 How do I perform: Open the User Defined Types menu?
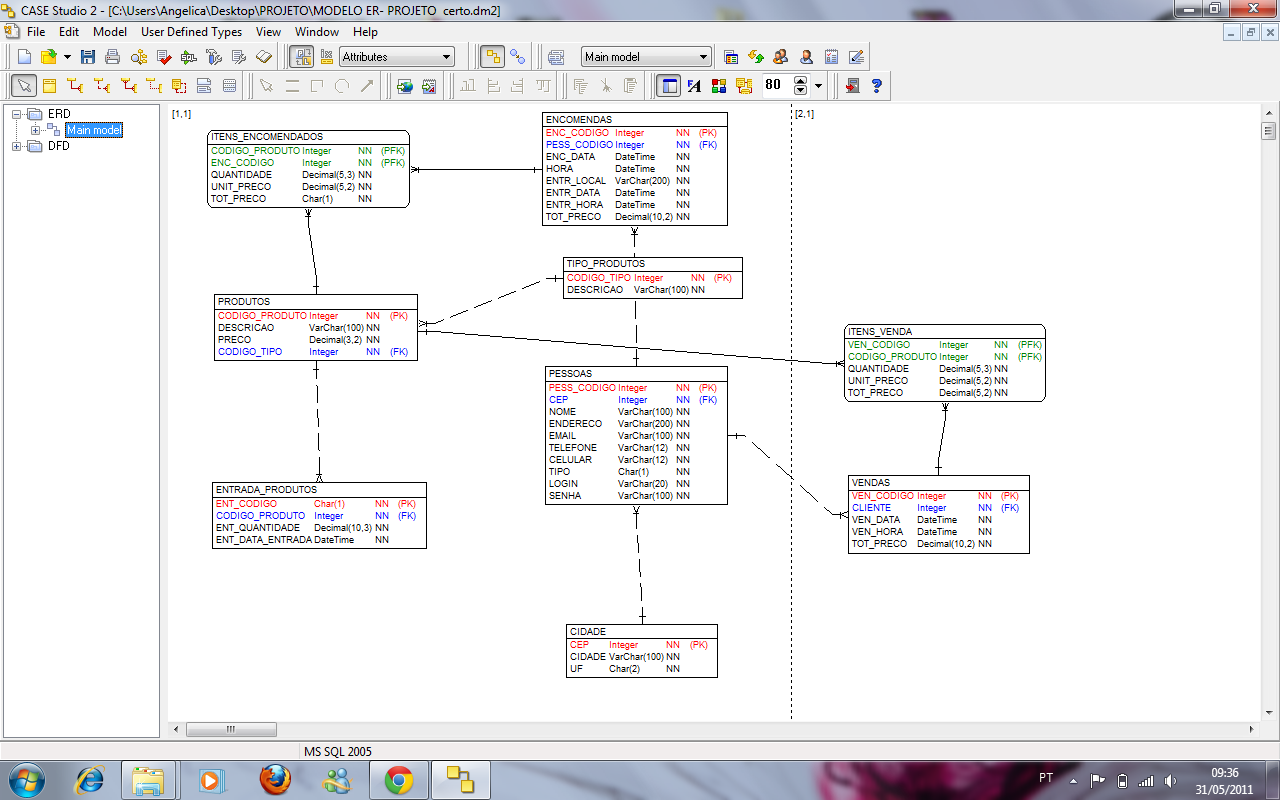[191, 31]
